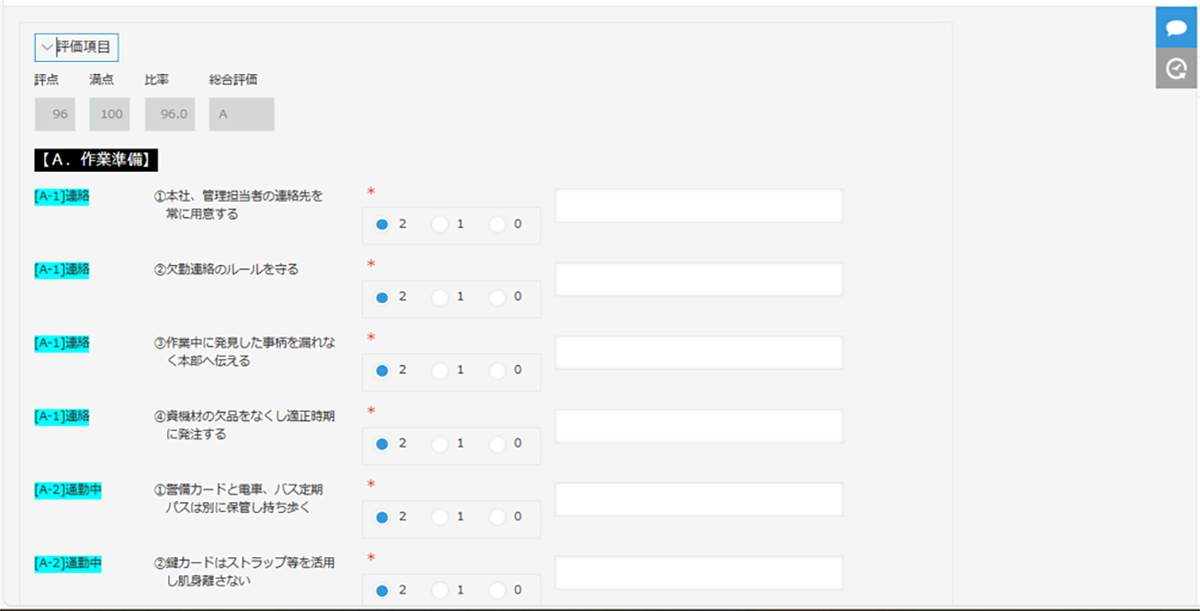Click the 総合評価 field showing A

(241, 114)
